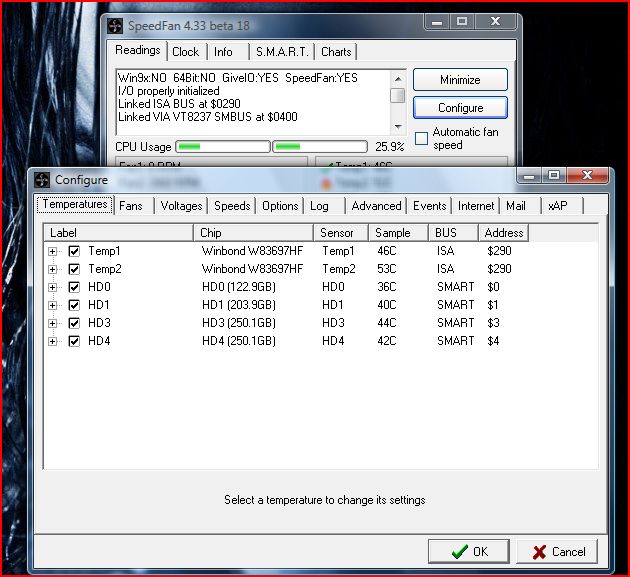This screenshot has width=630, height=577.
Task: Open the Internet tab
Action: point(476,206)
